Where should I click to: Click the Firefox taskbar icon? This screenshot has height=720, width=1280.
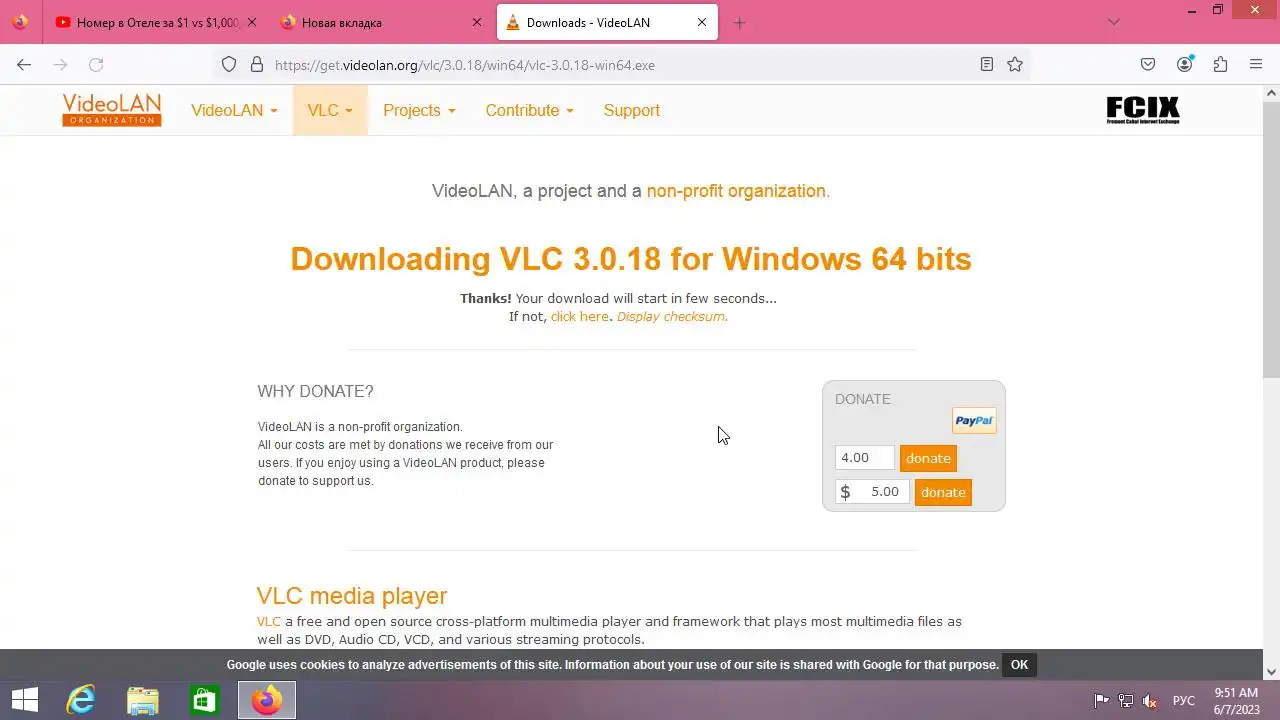266,700
